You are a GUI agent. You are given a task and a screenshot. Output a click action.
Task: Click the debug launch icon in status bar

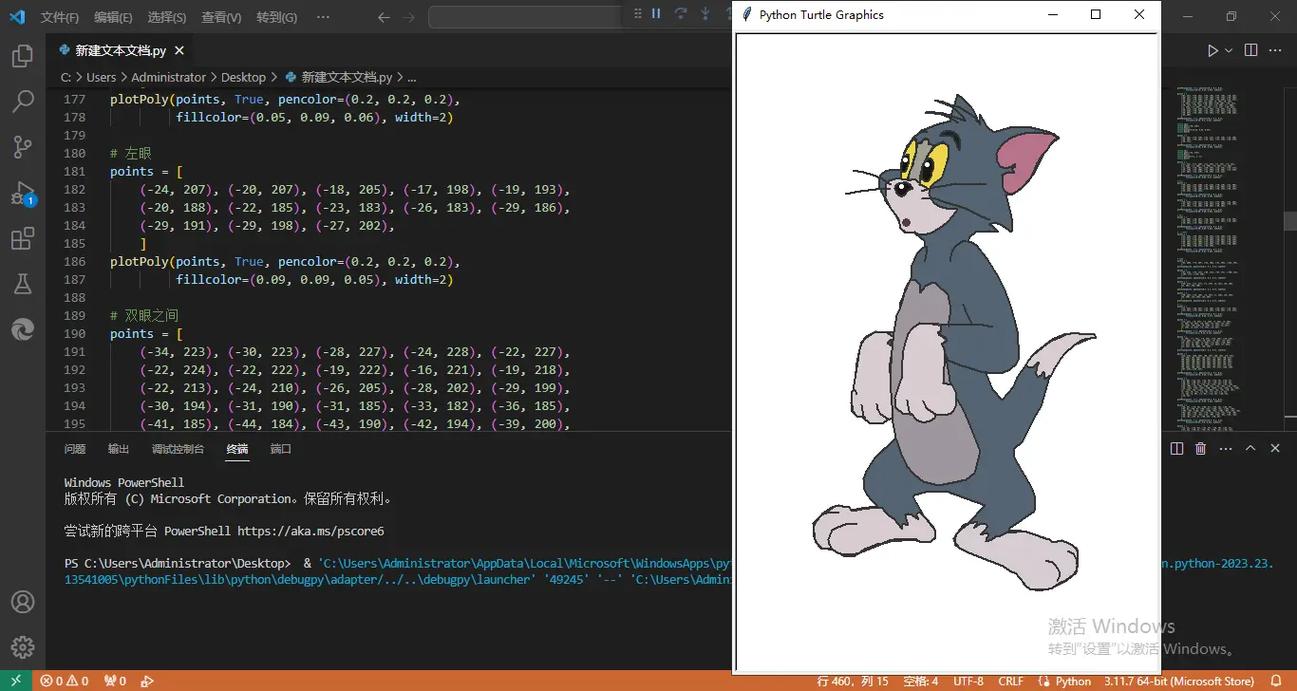(x=147, y=681)
